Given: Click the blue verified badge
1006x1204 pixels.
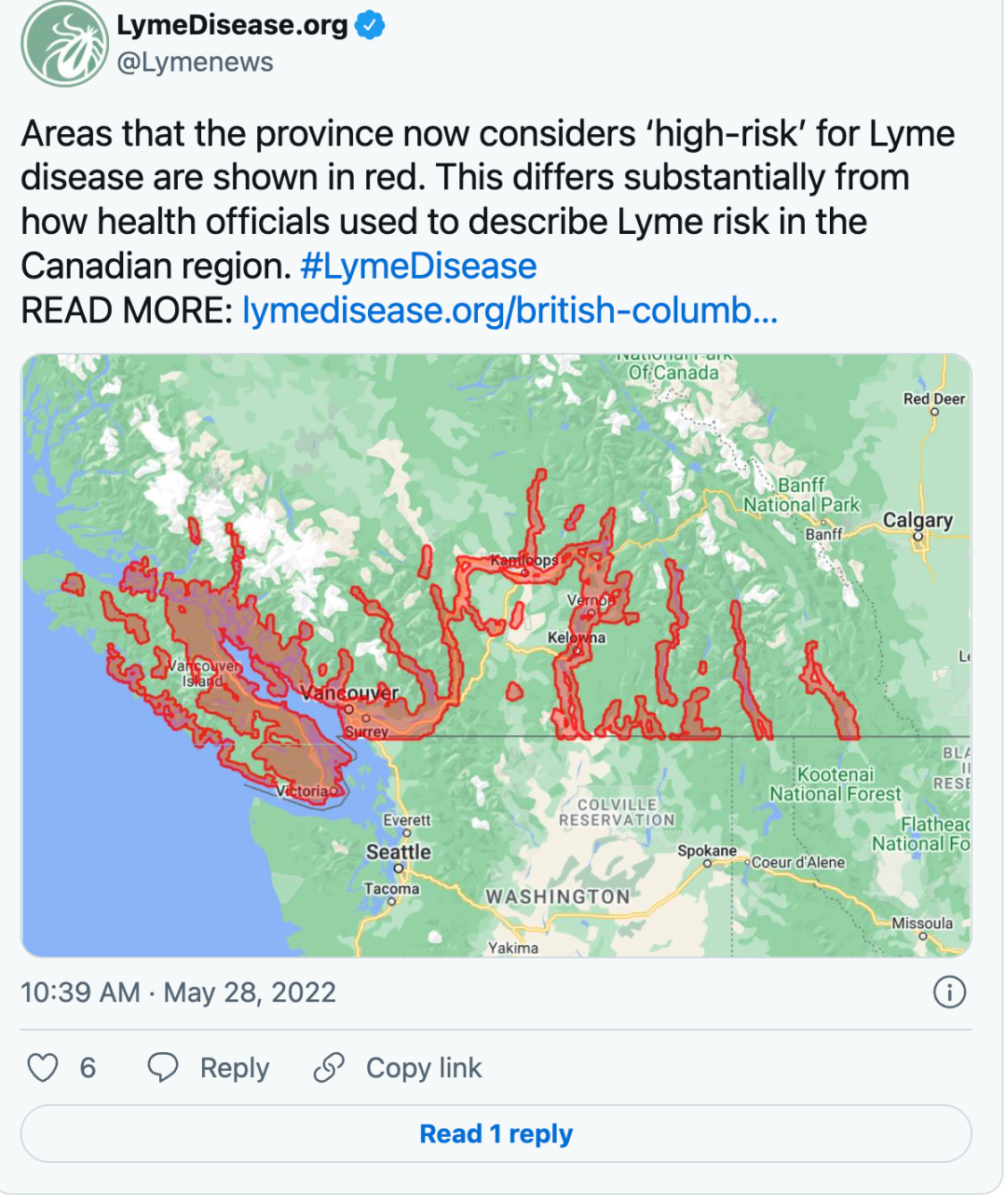Looking at the screenshot, I should click(x=371, y=25).
